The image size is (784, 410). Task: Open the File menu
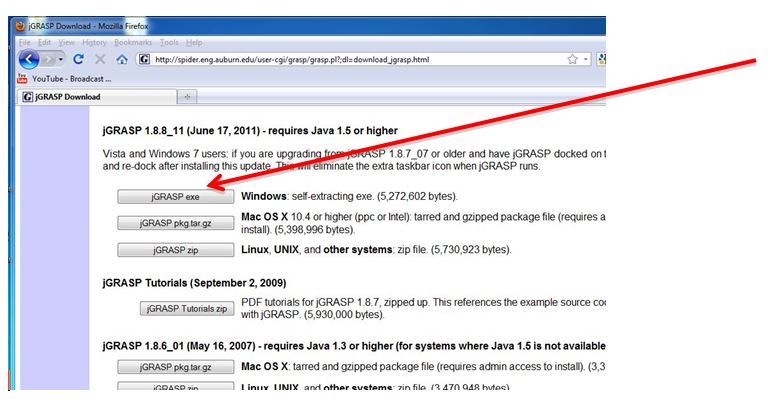(26, 42)
